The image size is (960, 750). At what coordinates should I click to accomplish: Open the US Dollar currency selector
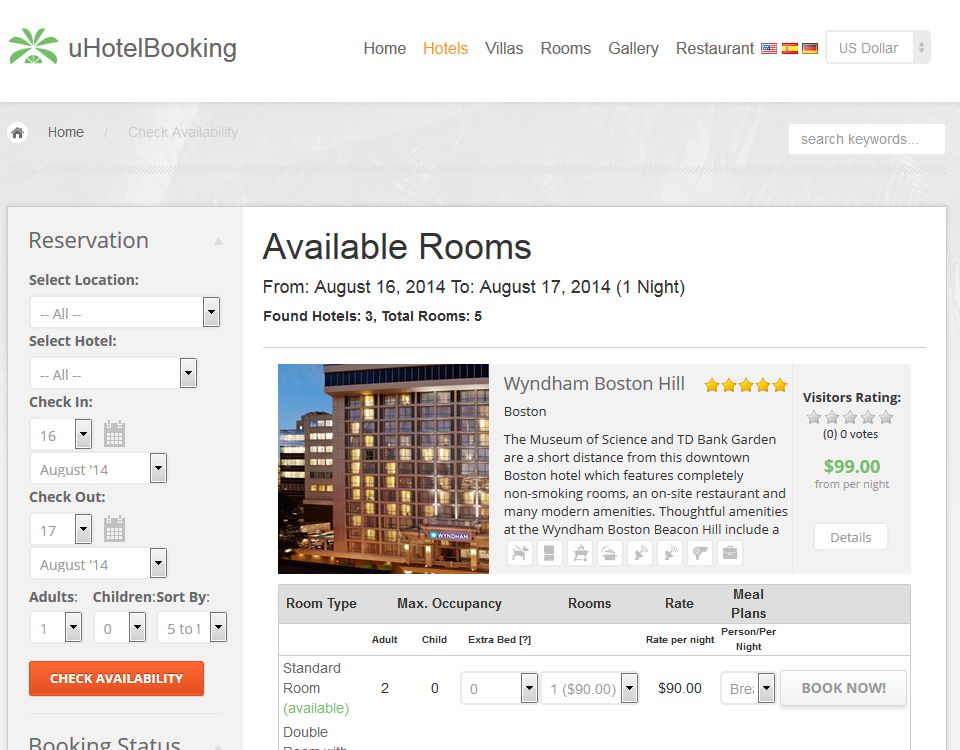click(x=878, y=47)
